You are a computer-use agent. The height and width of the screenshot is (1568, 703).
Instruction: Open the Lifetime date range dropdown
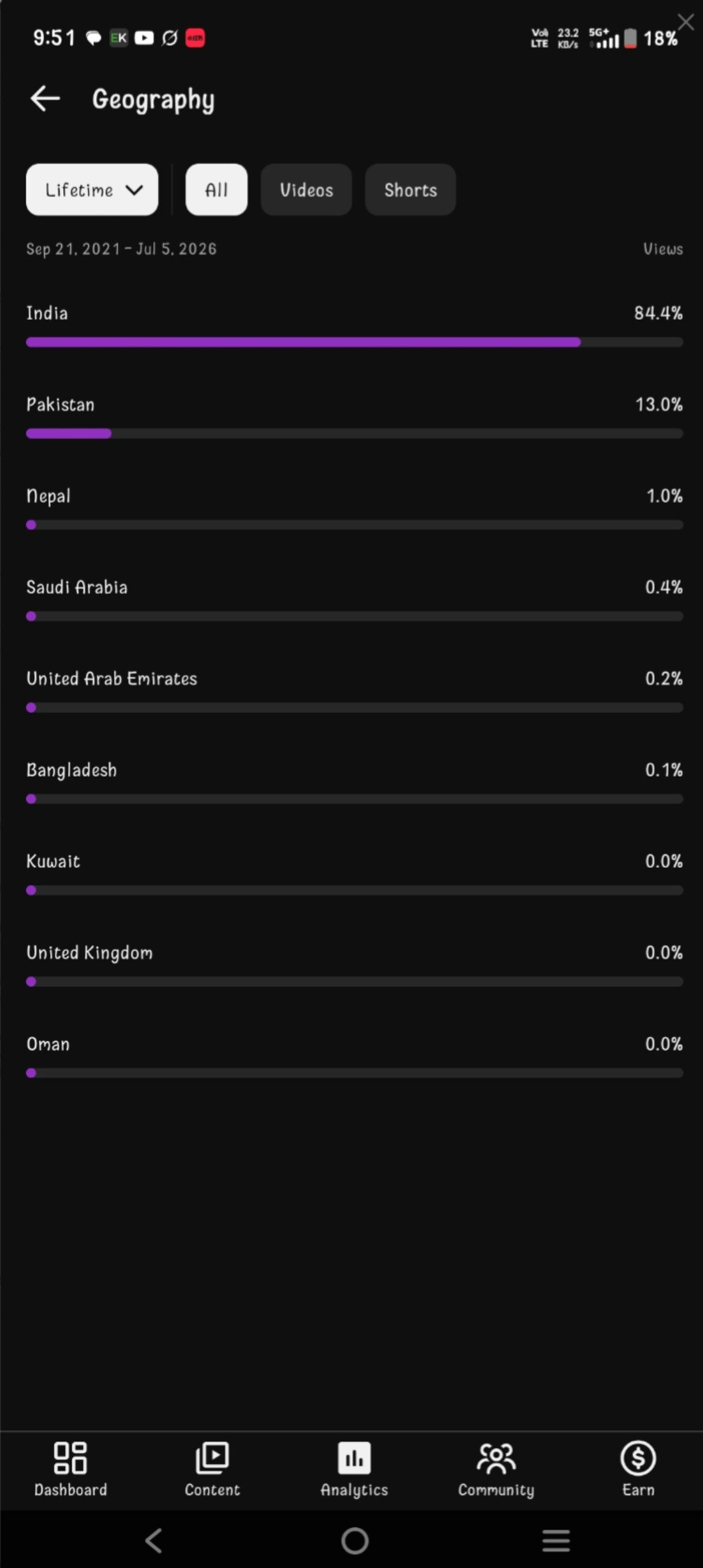92,189
